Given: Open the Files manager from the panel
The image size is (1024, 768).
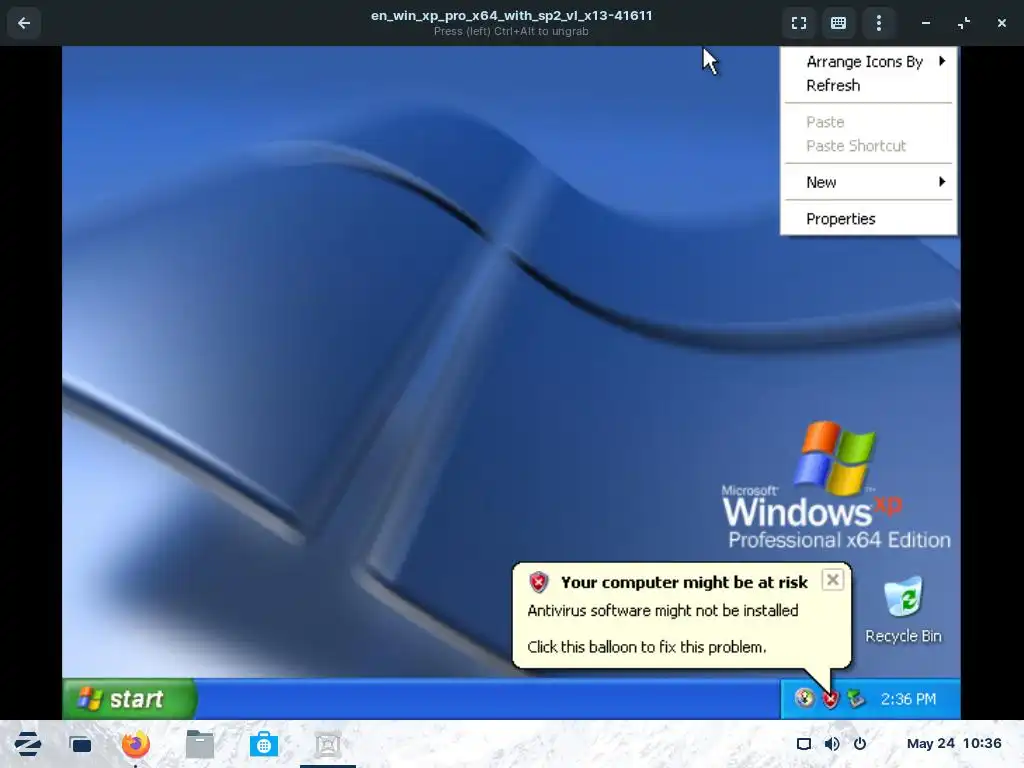Looking at the screenshot, I should 199,744.
